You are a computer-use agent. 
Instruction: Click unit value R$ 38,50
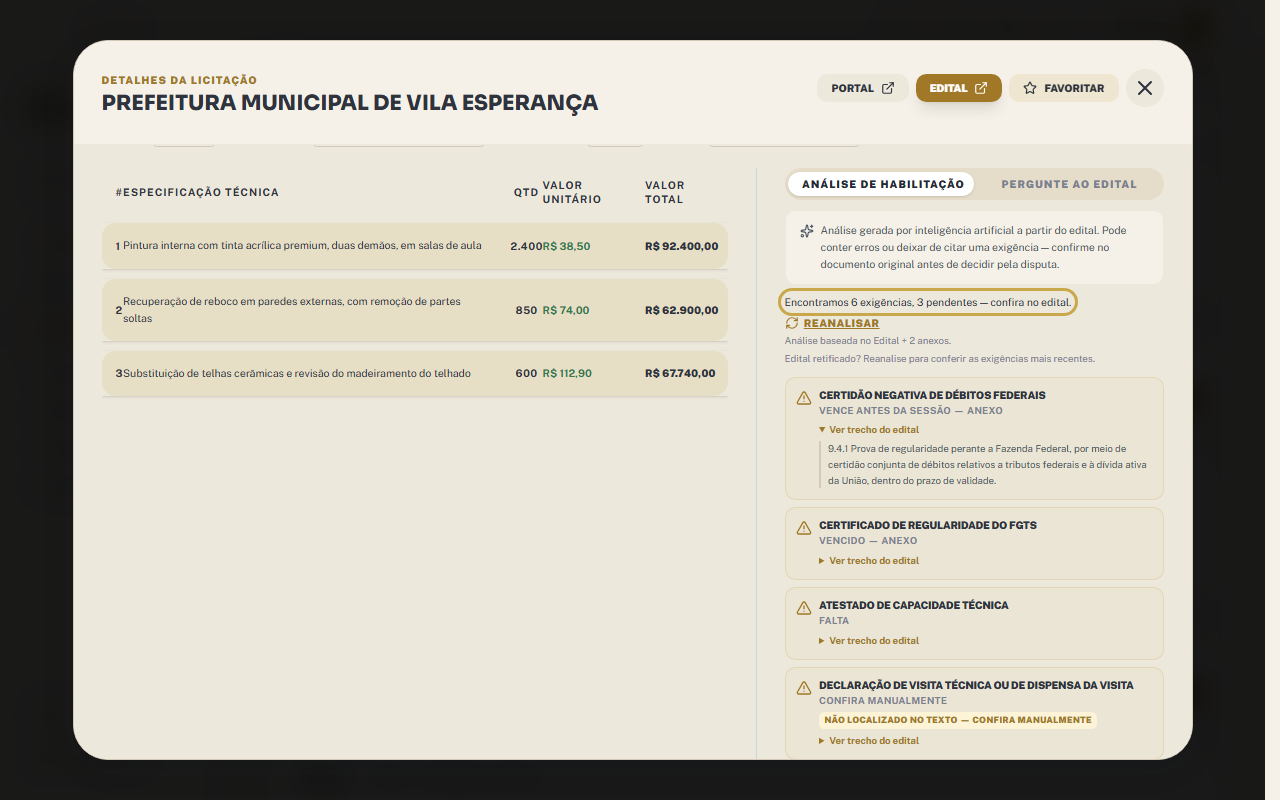[x=567, y=246]
